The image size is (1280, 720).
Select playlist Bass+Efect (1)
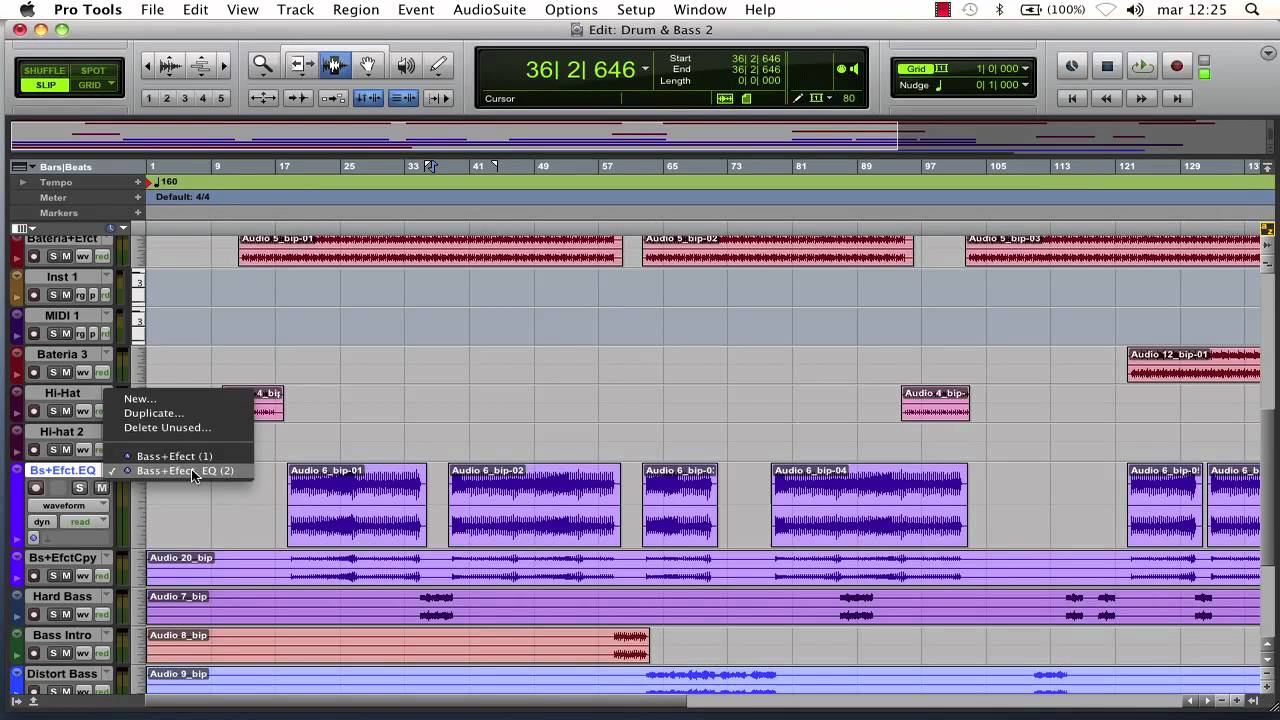(x=174, y=456)
